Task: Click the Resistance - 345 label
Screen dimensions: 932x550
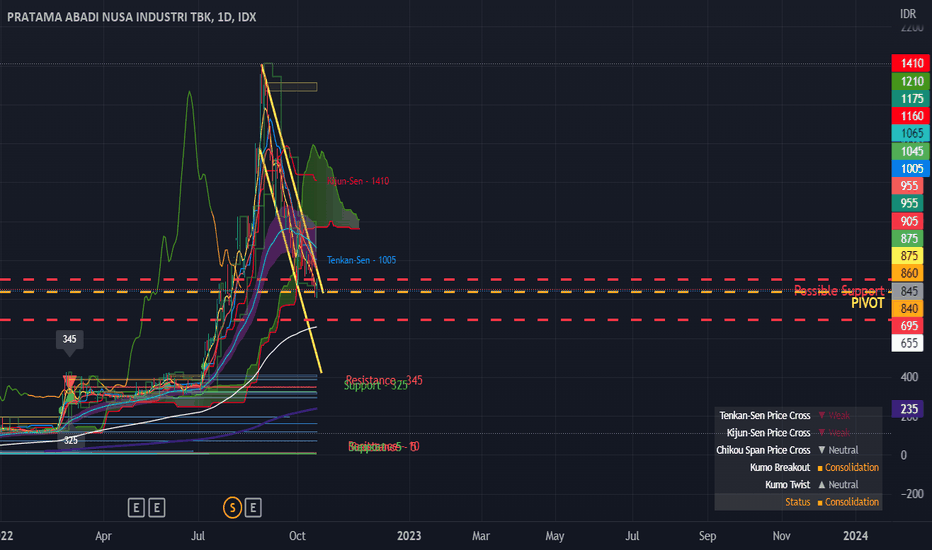Action: [x=384, y=379]
